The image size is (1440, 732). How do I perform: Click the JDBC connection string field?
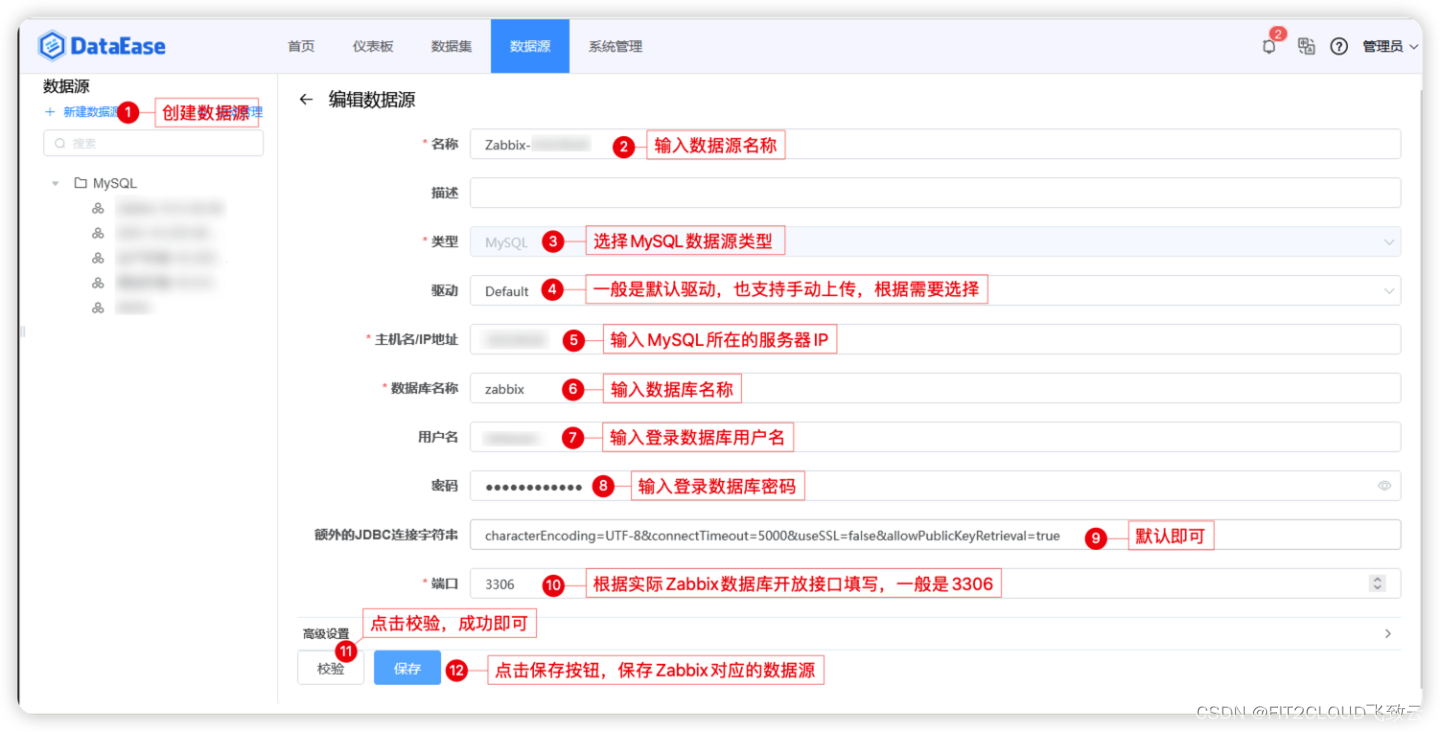935,535
